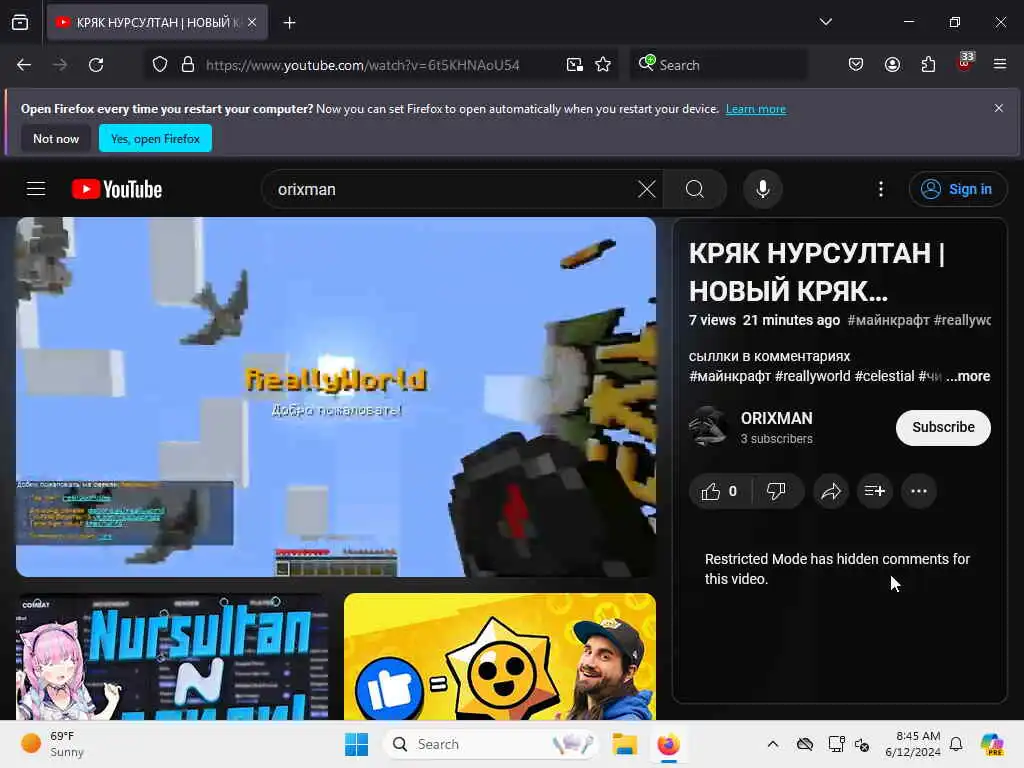1024x768 pixels.
Task: Select the КРЯК НУРСУЛТАН tab
Action: point(157,23)
